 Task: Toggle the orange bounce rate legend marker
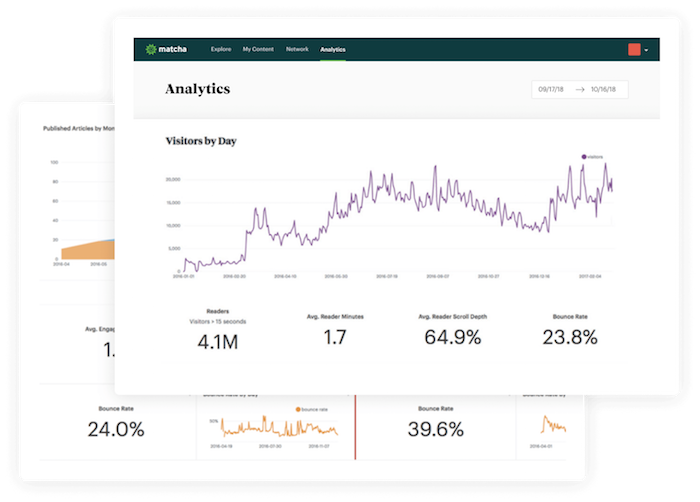tap(296, 410)
